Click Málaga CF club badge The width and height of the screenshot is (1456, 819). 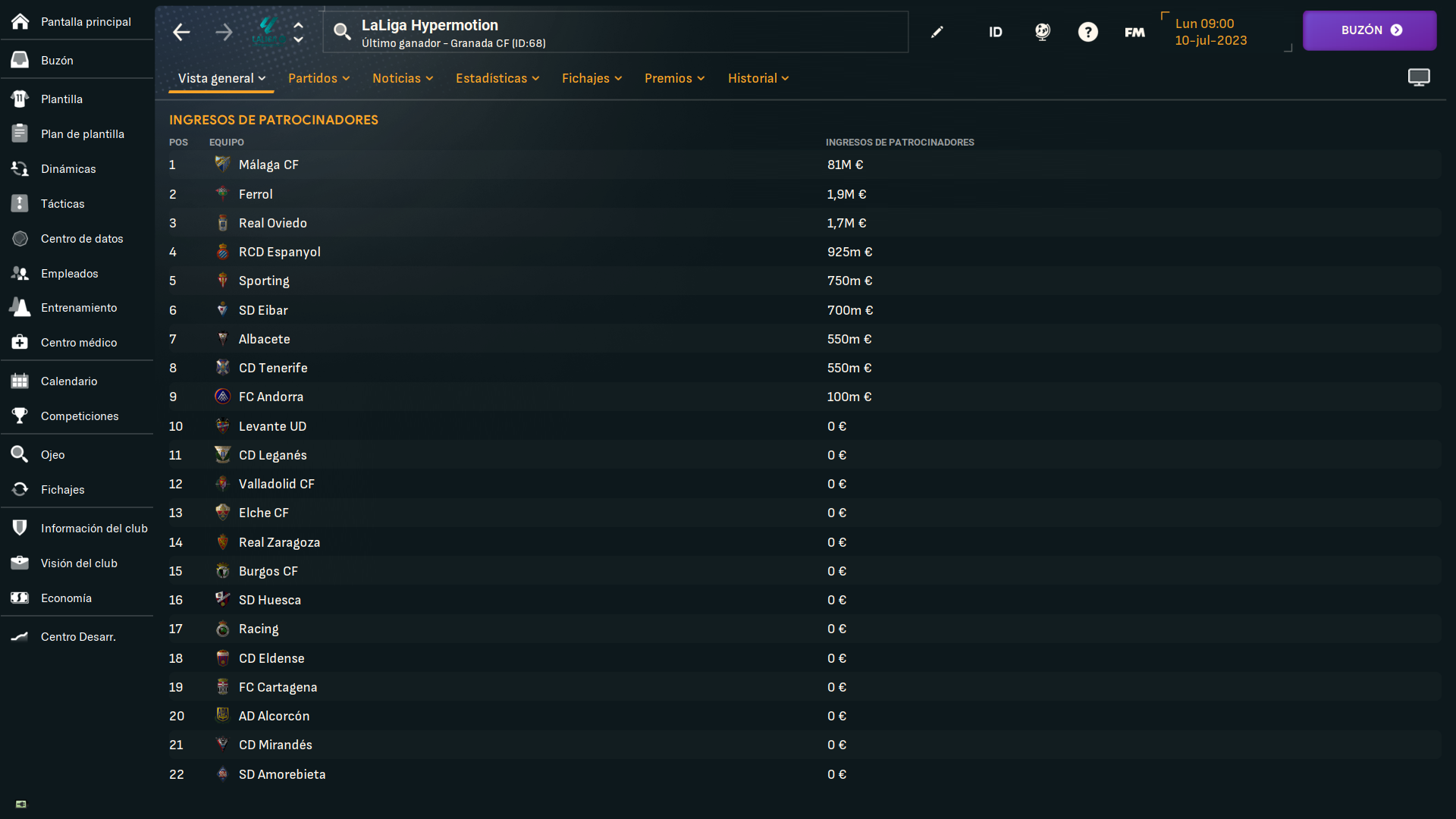pos(222,164)
